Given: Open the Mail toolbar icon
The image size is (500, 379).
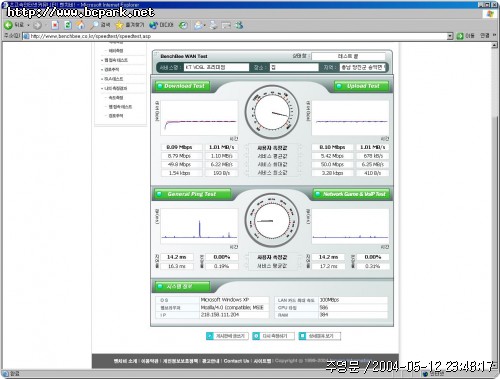Looking at the screenshot, I should pyautogui.click(x=198, y=25).
